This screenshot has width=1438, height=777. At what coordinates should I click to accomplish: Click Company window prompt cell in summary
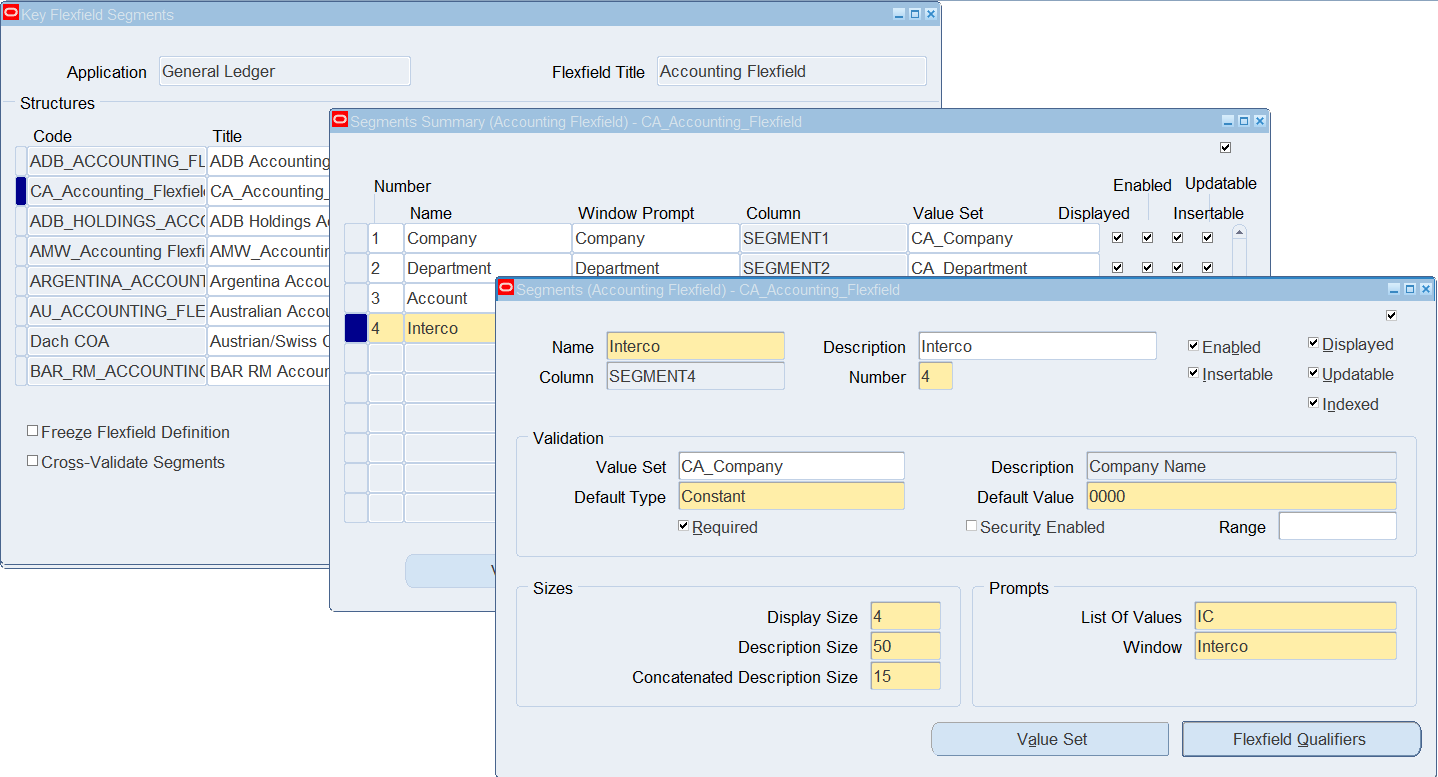tap(656, 238)
